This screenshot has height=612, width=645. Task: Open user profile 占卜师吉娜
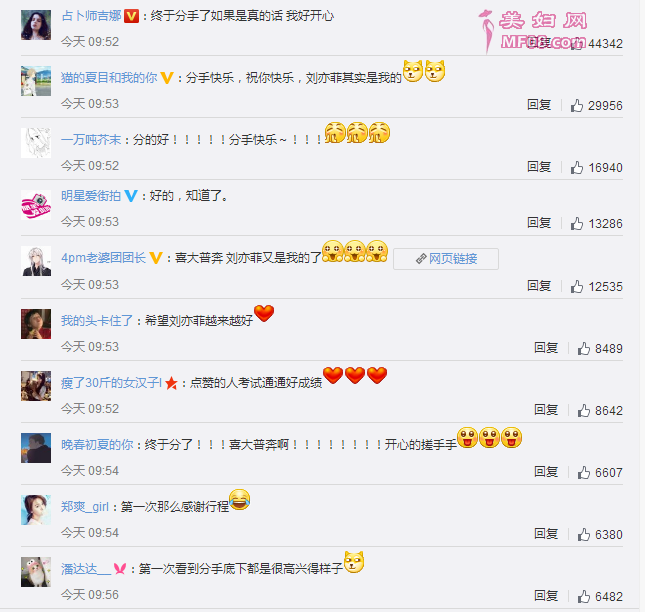[91, 16]
